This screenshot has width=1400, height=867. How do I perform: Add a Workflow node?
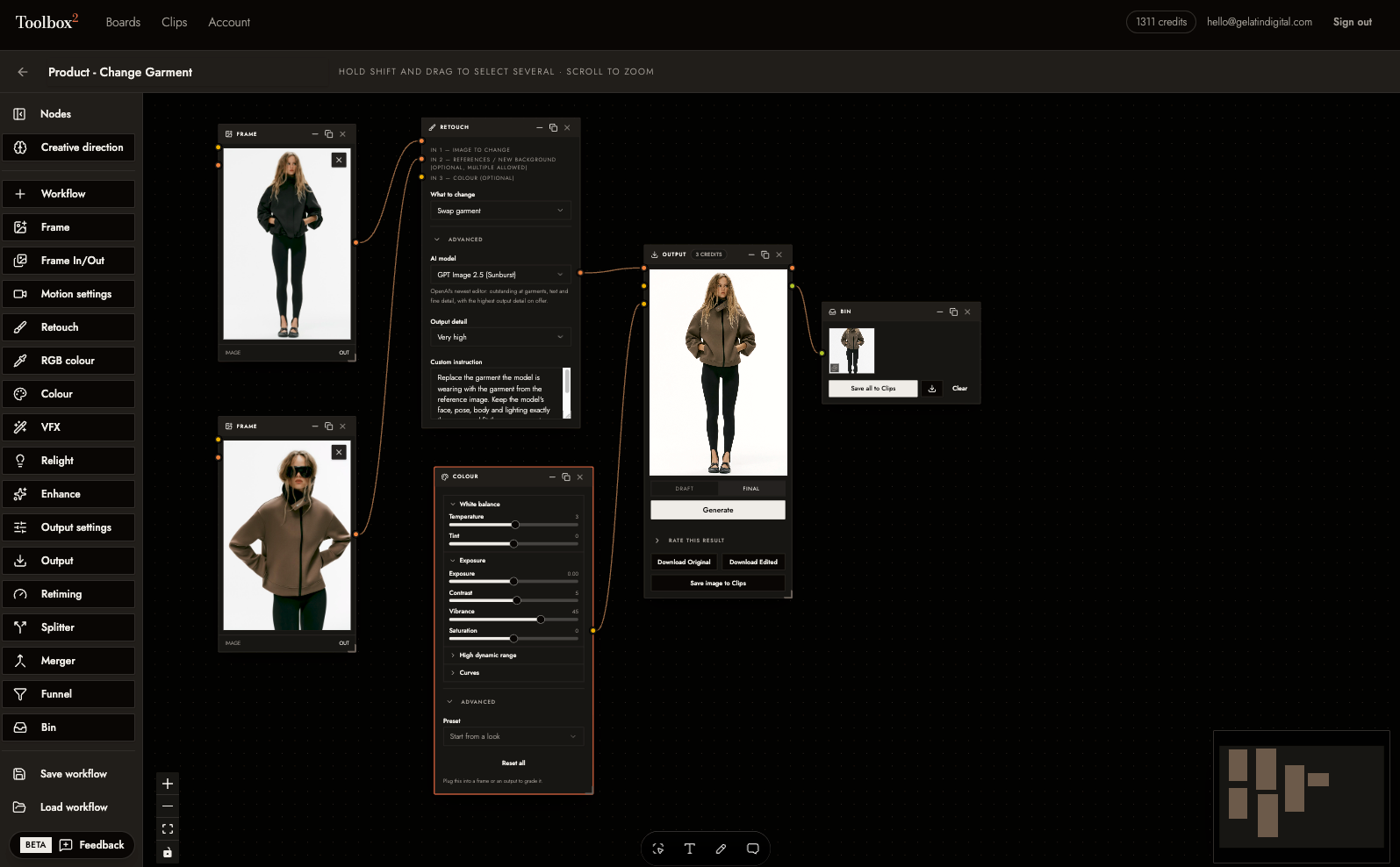tap(68, 194)
